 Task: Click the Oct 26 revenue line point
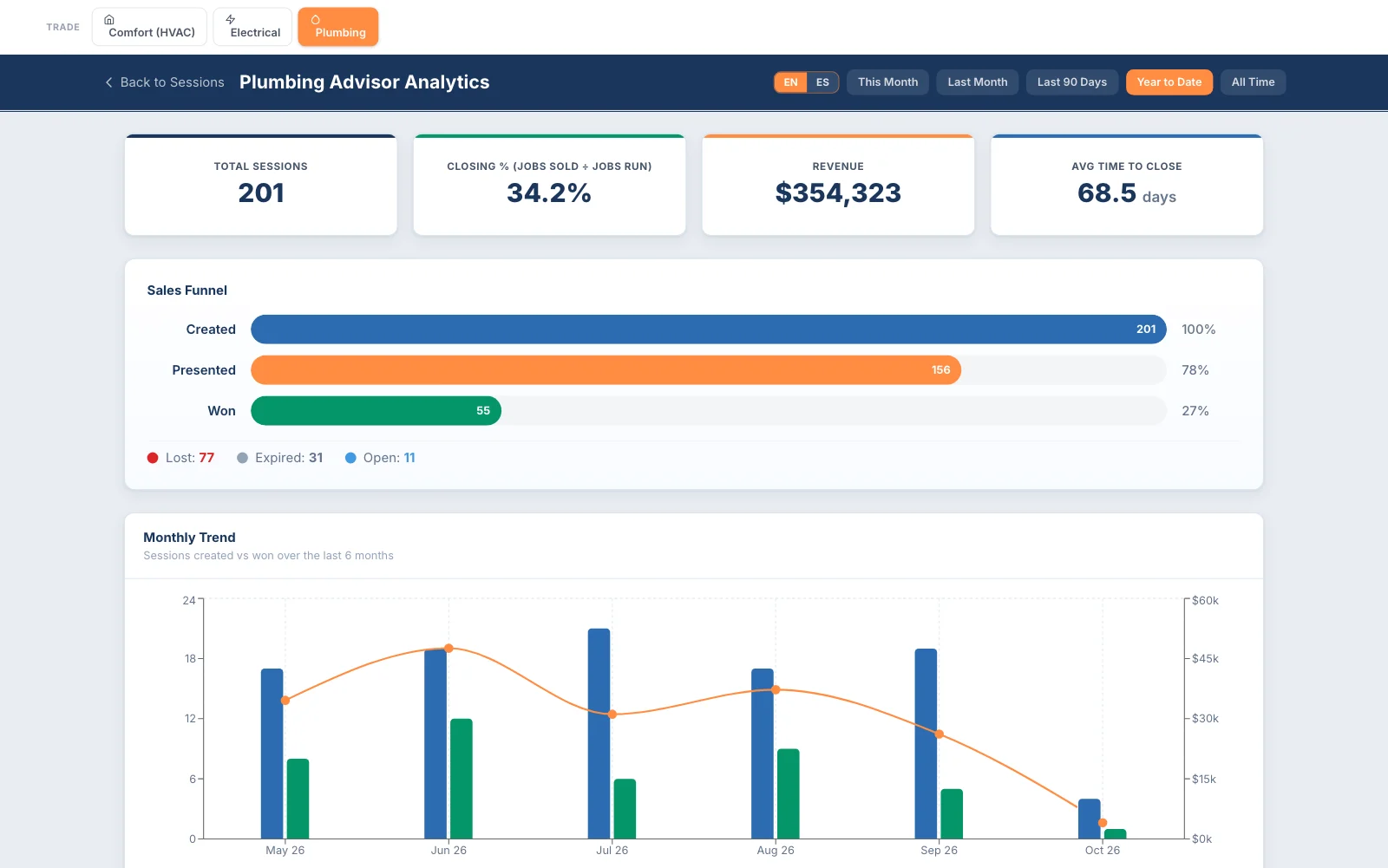click(x=1103, y=823)
